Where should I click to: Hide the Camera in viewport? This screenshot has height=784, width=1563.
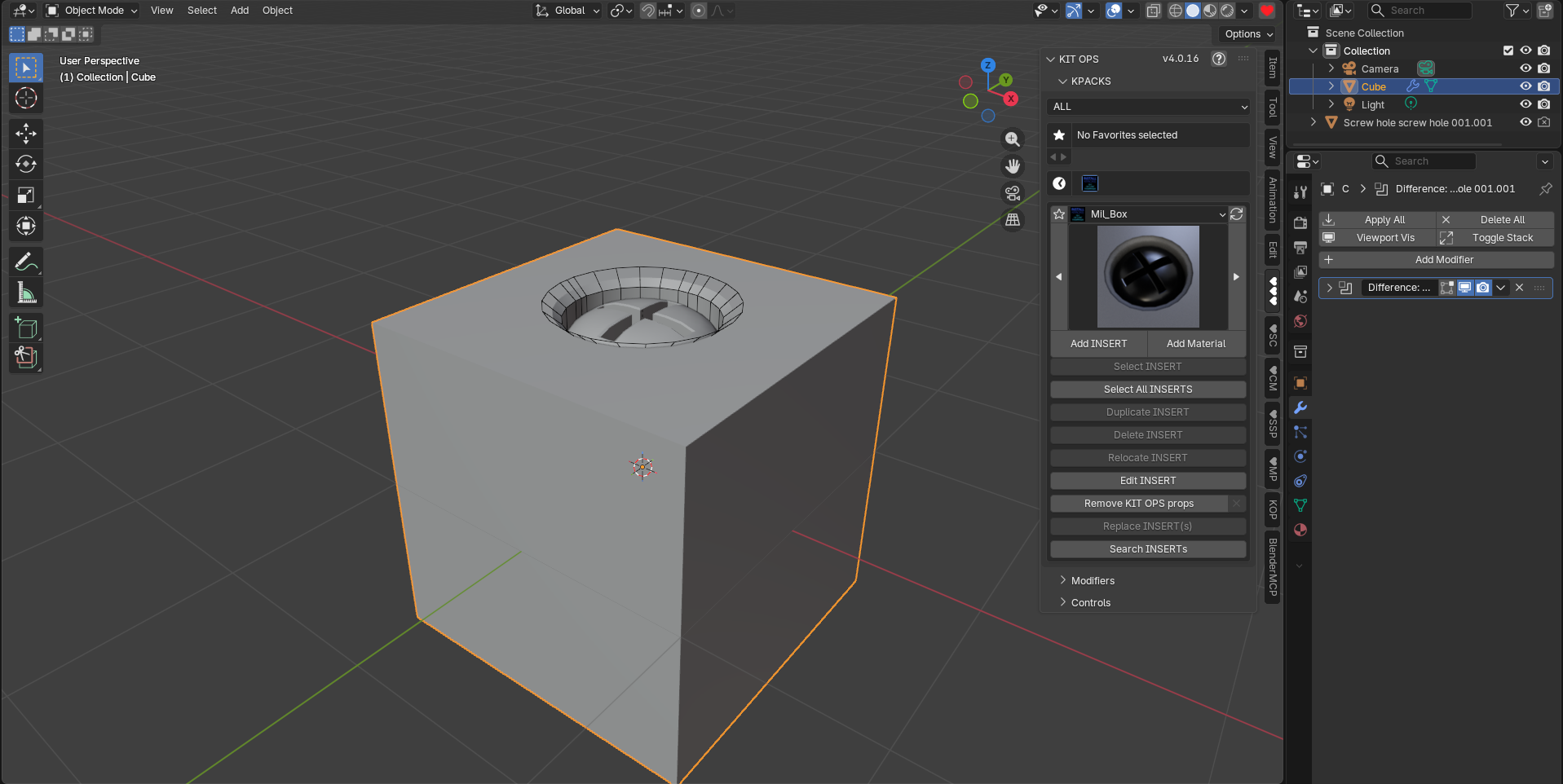click(1525, 68)
